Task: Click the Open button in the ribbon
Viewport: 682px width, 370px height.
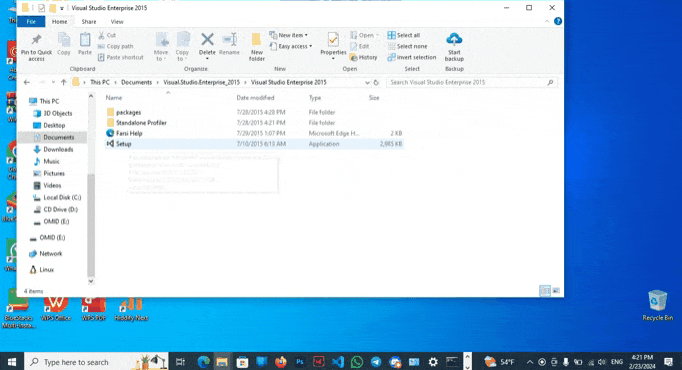Action: pos(364,35)
